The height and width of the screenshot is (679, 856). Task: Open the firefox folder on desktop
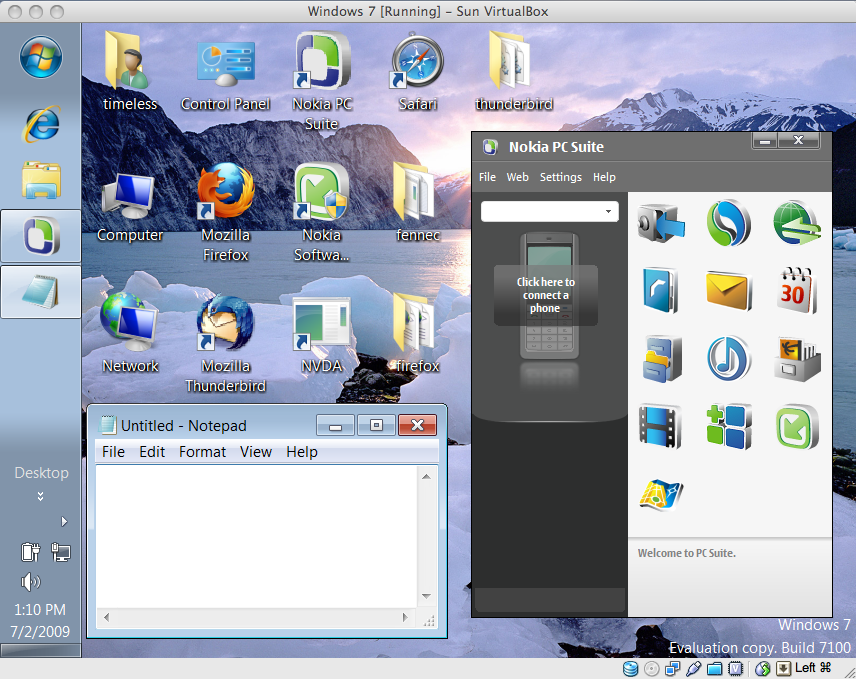point(418,333)
